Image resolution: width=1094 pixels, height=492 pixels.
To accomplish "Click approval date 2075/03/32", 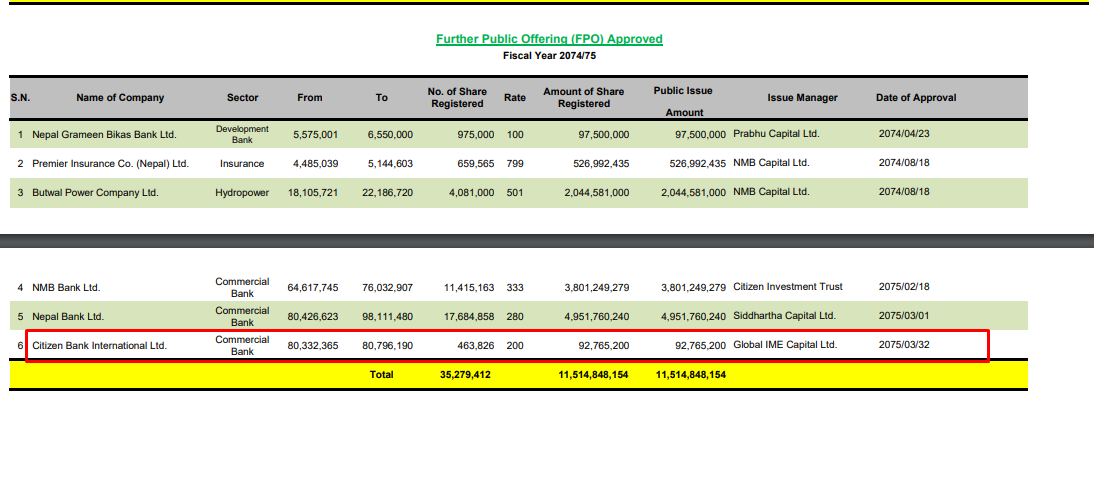I will [903, 345].
